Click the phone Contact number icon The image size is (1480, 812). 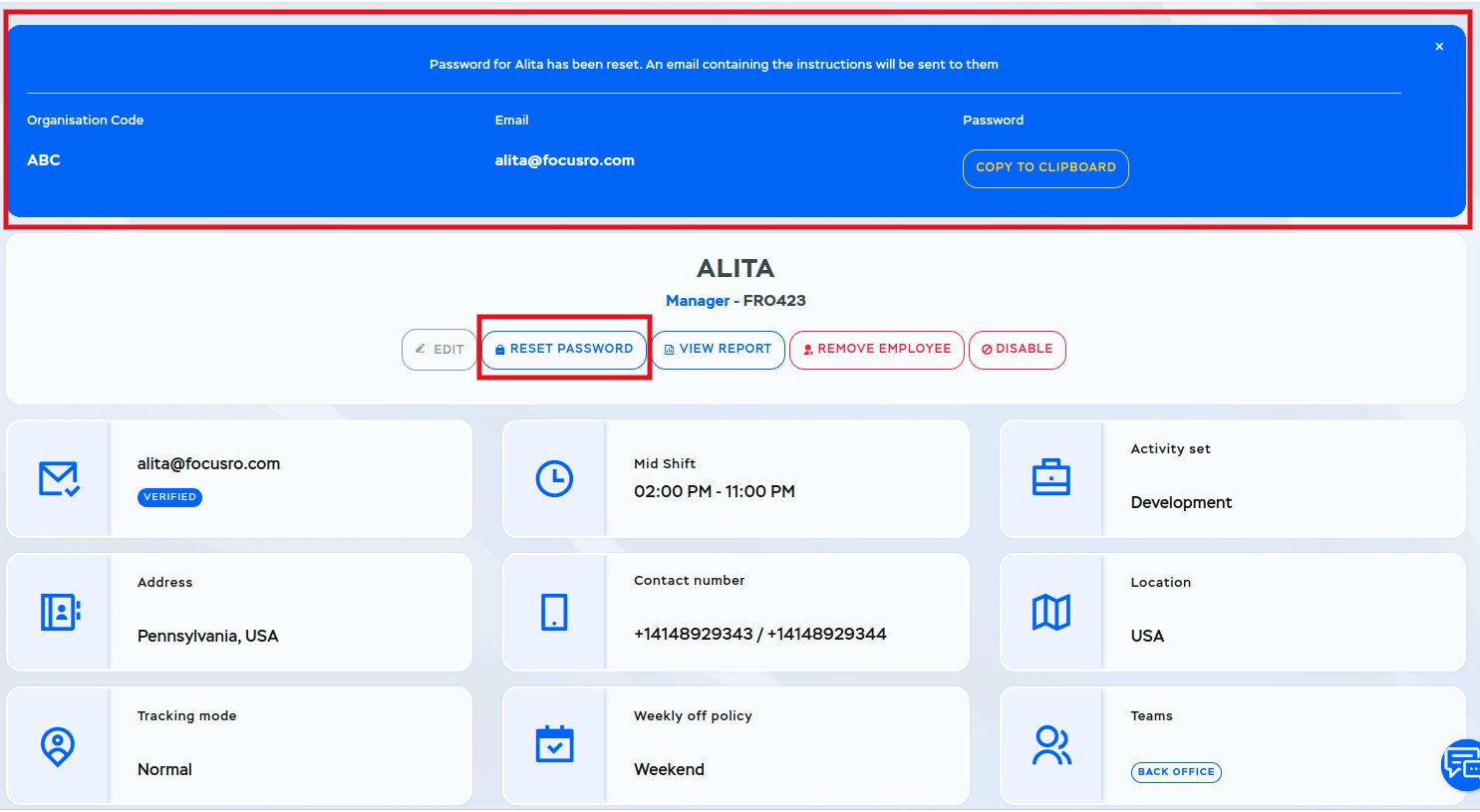pyautogui.click(x=554, y=612)
